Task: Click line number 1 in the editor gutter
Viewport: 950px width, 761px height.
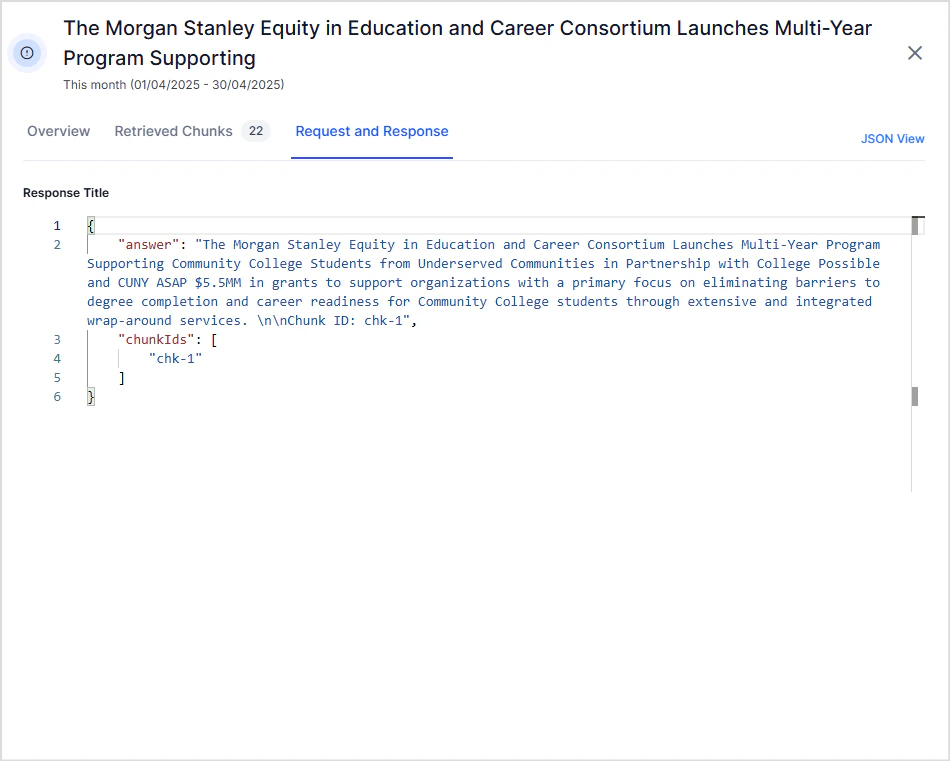Action: point(57,226)
